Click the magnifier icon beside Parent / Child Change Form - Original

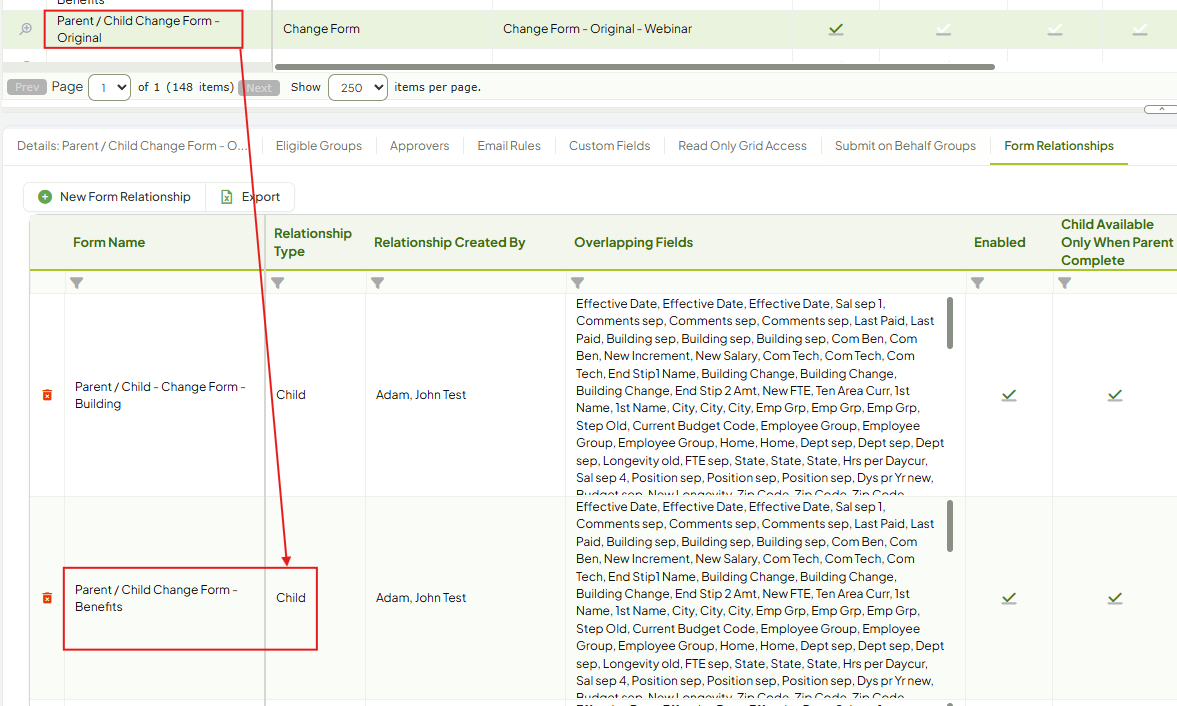26,29
